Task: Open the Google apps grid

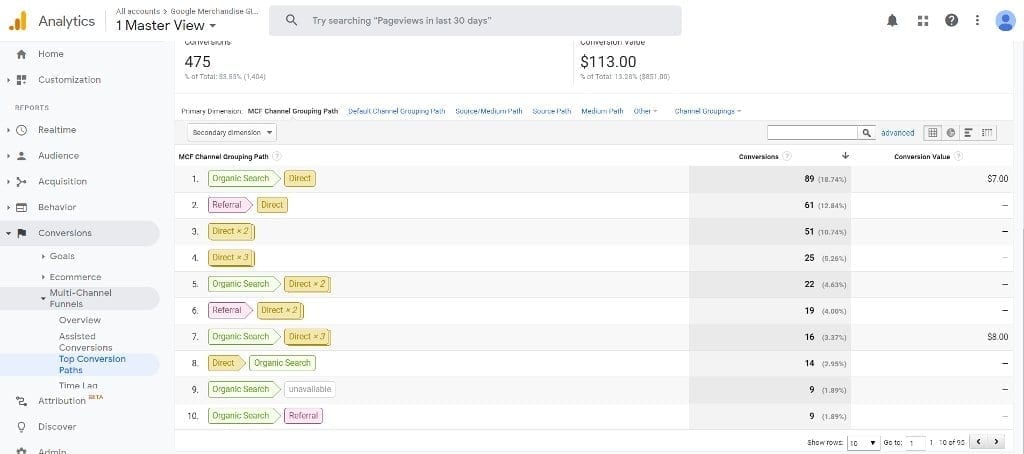Action: 923,20
